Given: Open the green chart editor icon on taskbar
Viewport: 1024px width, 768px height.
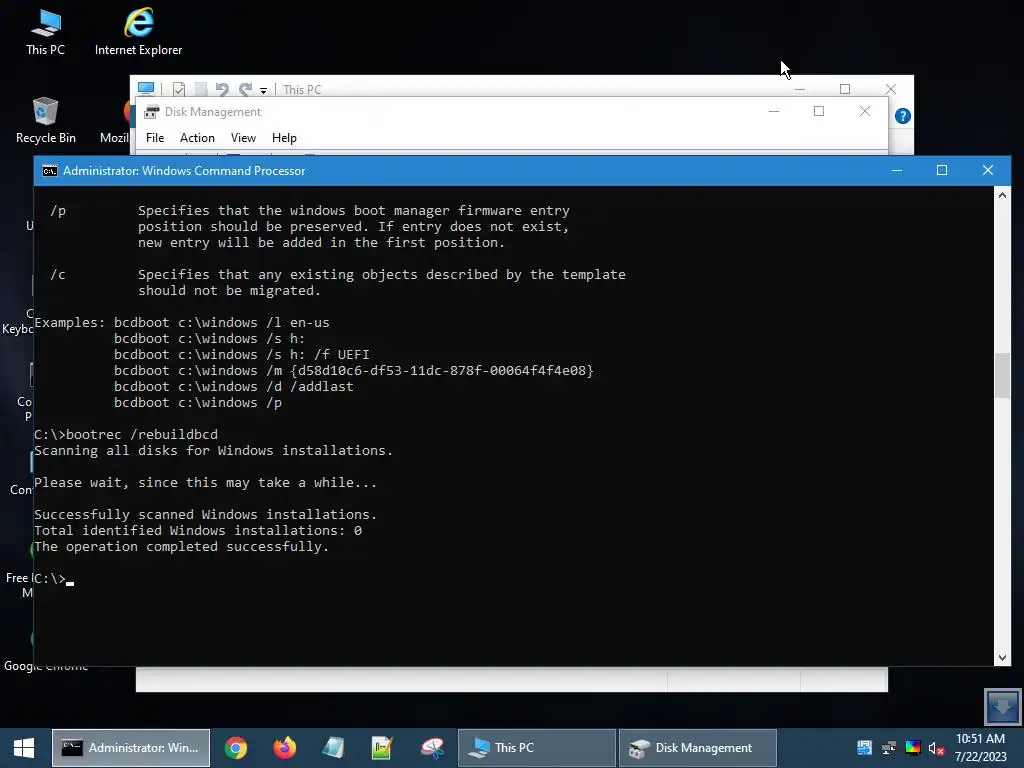Looking at the screenshot, I should (381, 748).
